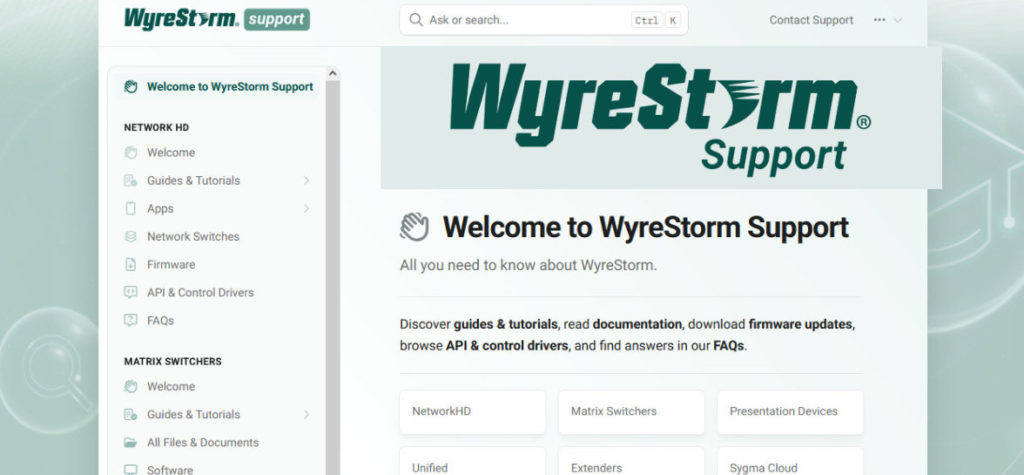Viewport: 1024px width, 475px height.
Task: Click the All Files & Documents folder icon
Action: click(x=131, y=442)
